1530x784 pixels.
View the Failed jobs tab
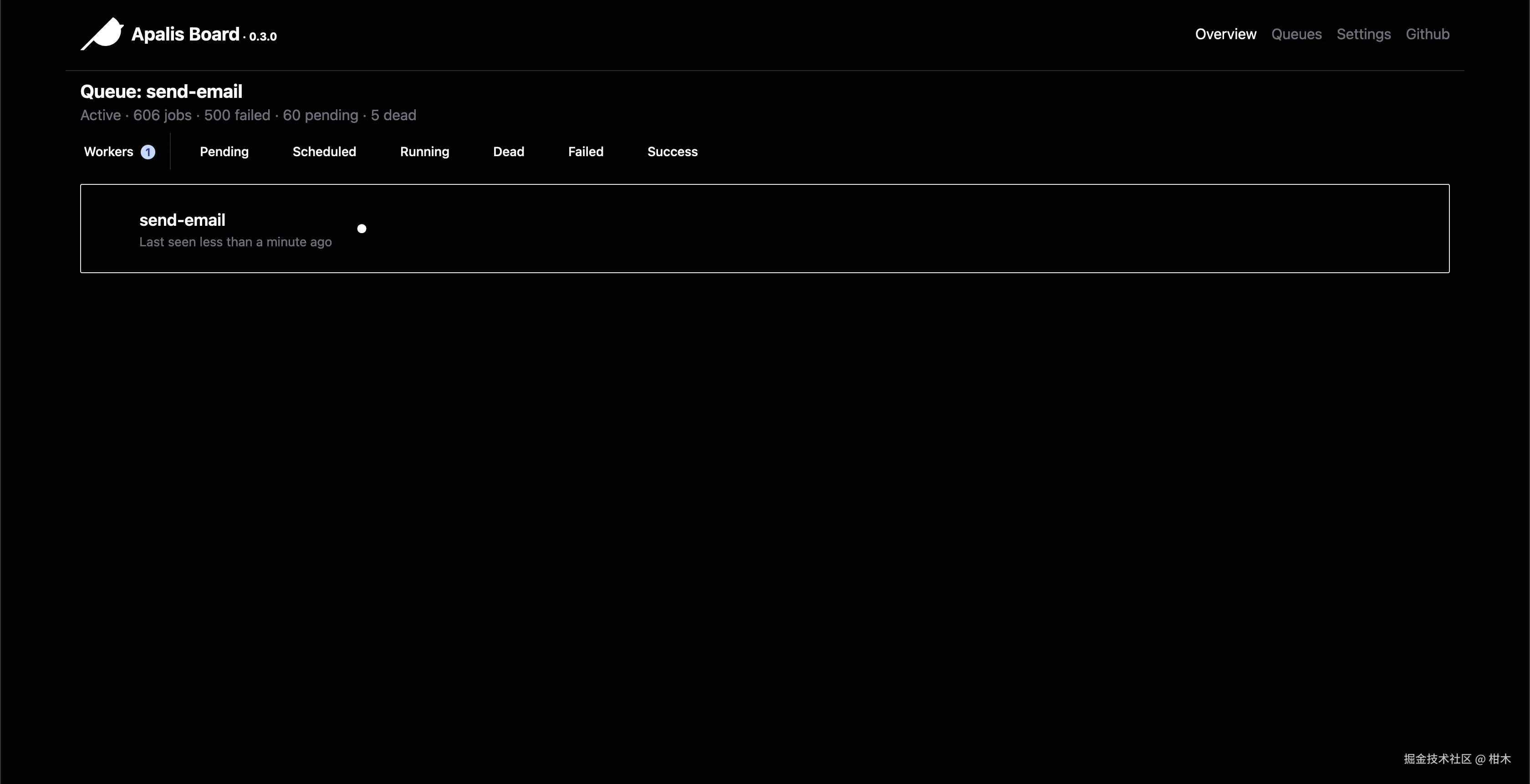click(x=586, y=152)
